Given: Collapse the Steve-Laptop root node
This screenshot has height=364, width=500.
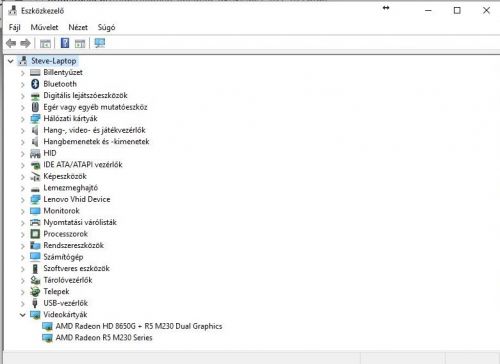Looking at the screenshot, I should click(x=11, y=61).
